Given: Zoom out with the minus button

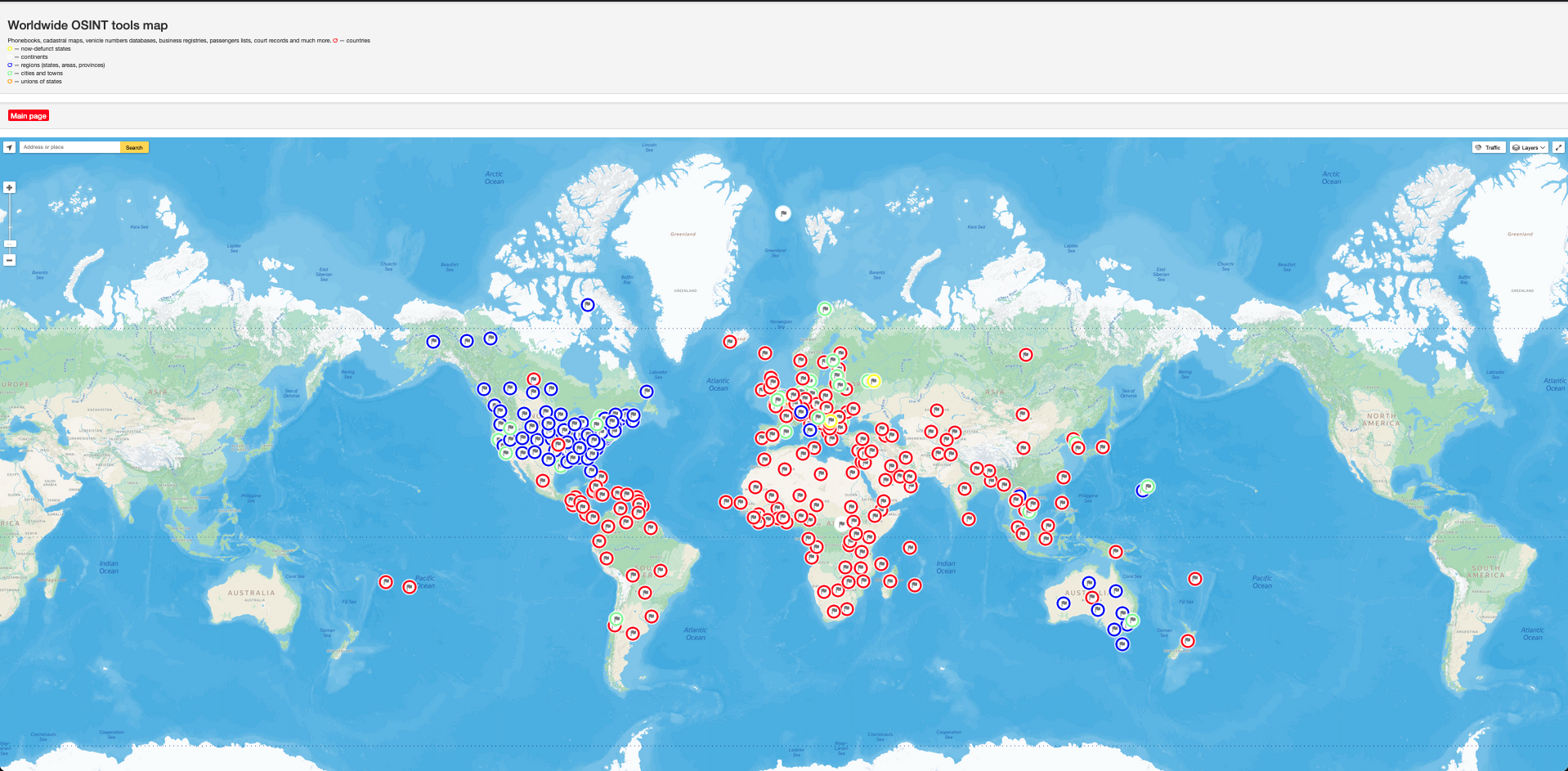Looking at the screenshot, I should coord(10,260).
